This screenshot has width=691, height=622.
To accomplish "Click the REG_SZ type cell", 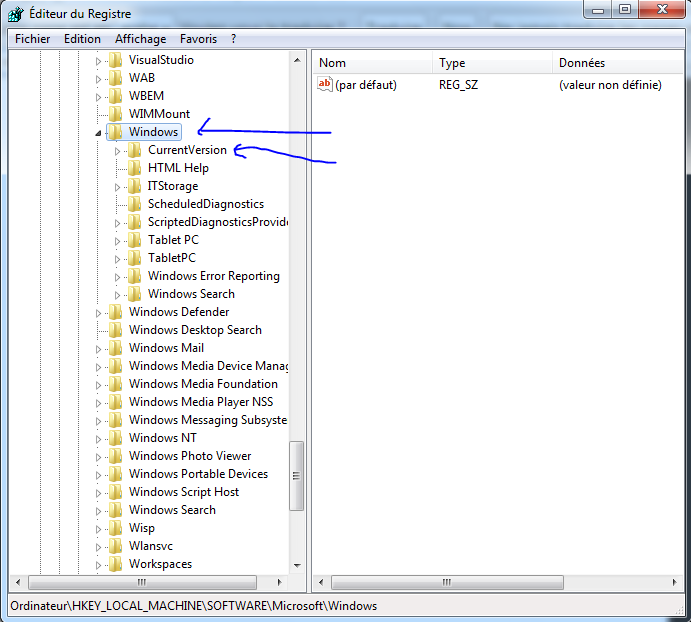I will (x=458, y=85).
